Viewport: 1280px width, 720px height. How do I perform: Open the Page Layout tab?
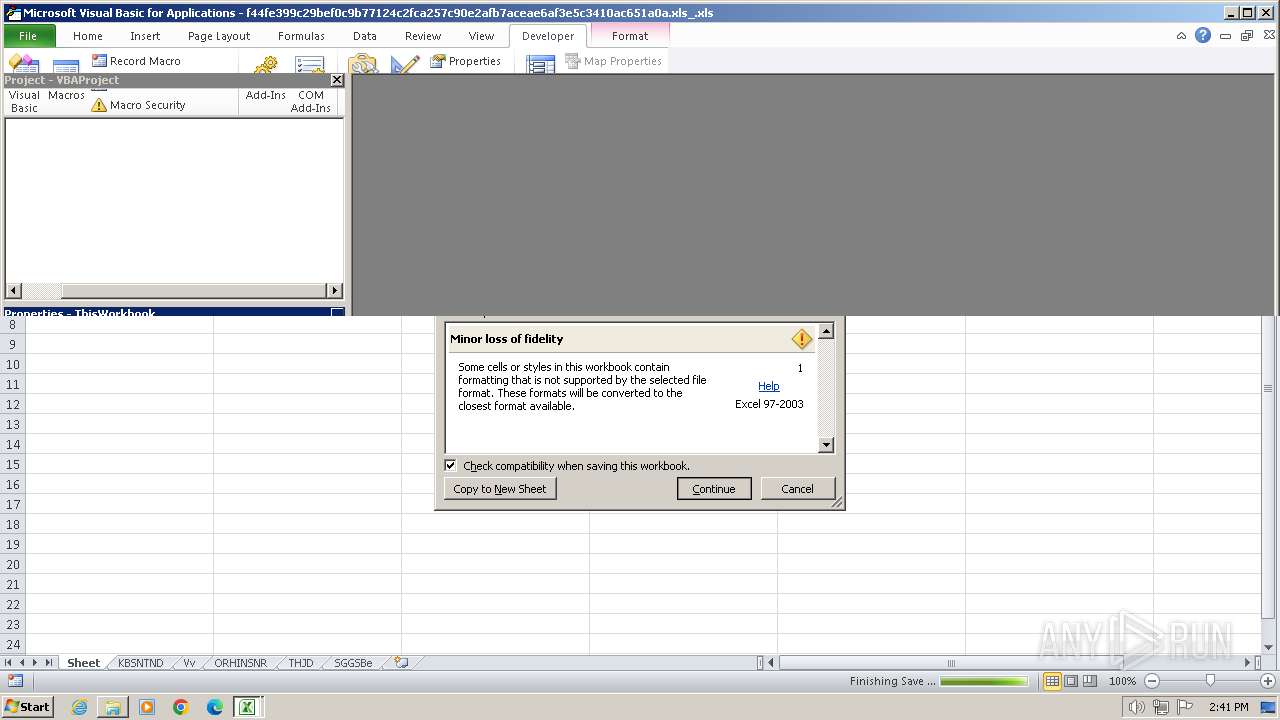coord(219,35)
